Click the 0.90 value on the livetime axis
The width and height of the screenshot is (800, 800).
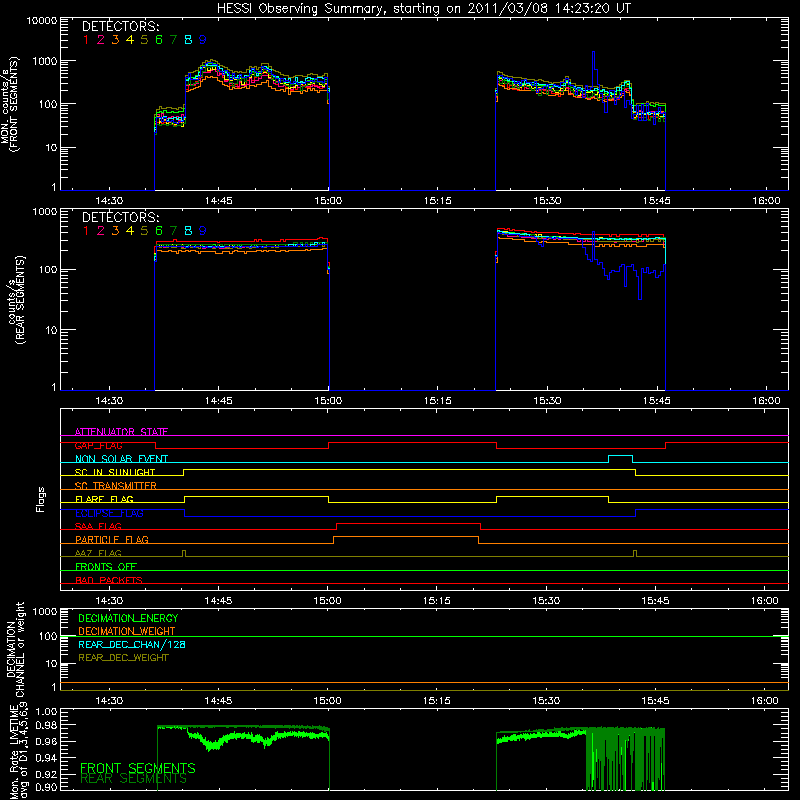[46, 787]
